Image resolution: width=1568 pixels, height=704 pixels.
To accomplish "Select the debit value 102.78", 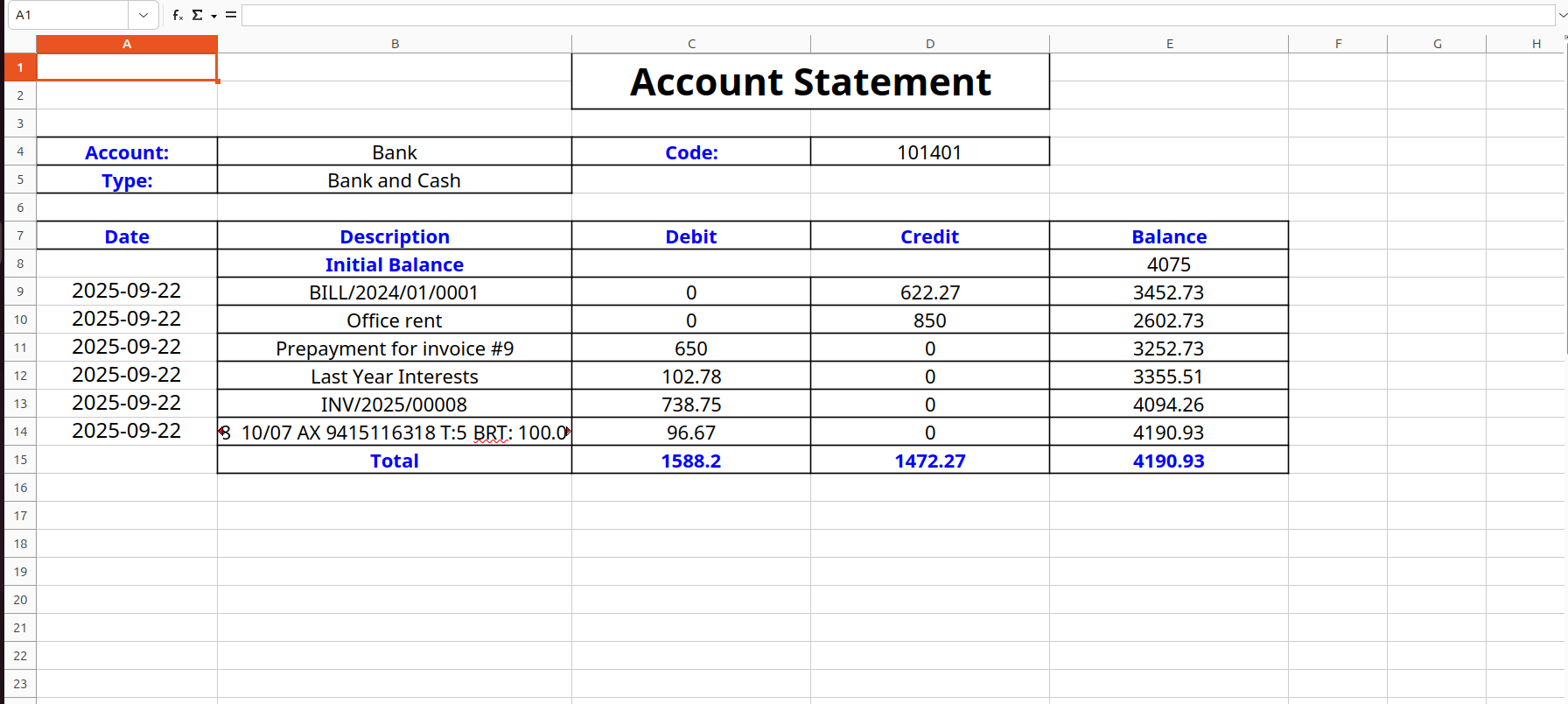I will coord(691,376).
